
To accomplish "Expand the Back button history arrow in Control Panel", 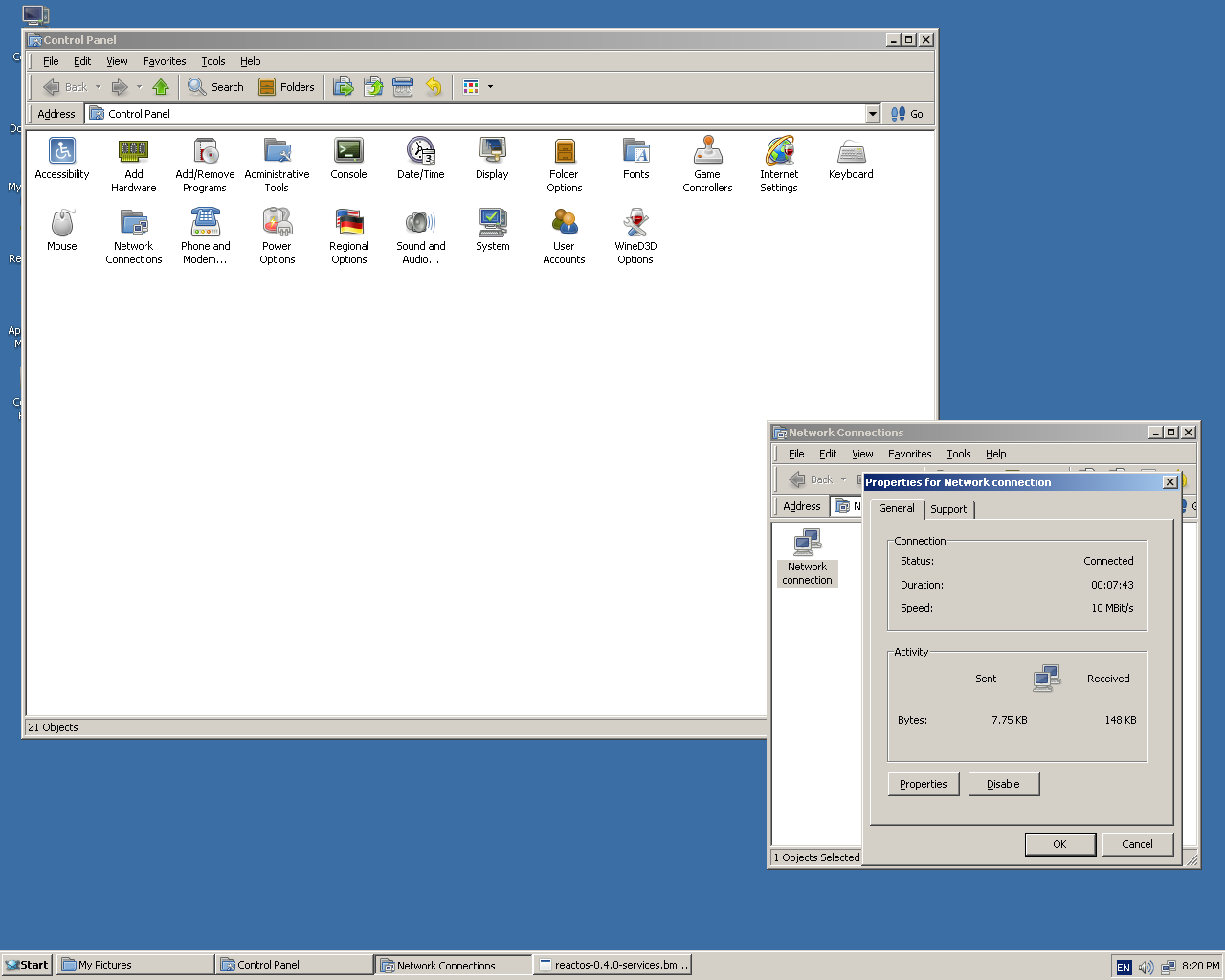I will (98, 87).
